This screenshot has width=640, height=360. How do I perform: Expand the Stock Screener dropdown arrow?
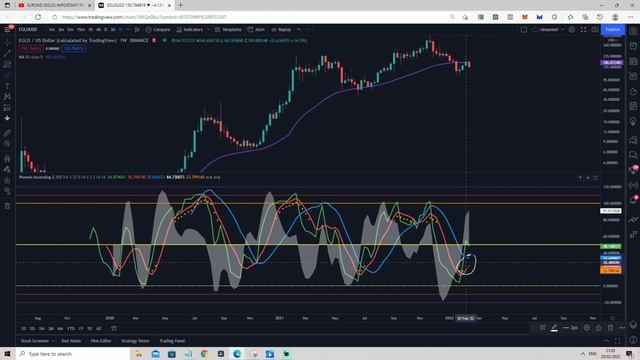tap(53, 341)
